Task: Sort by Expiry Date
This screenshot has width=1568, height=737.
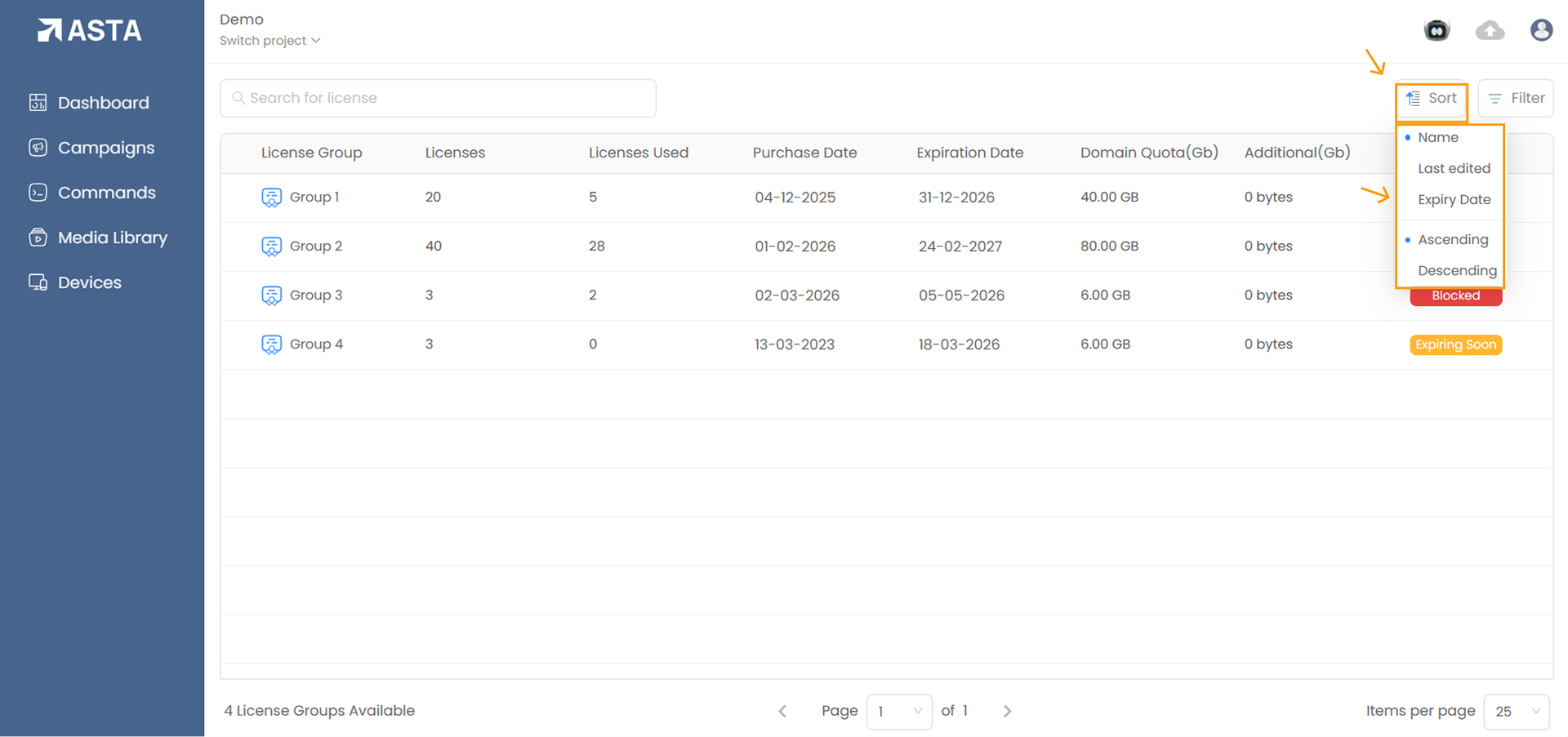Action: 1454,200
